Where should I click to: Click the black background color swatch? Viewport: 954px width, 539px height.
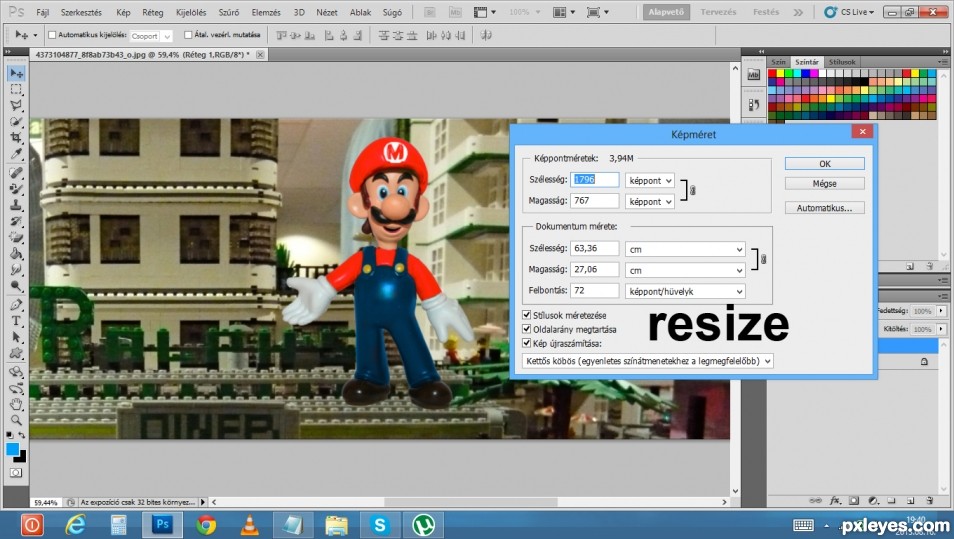[21, 457]
